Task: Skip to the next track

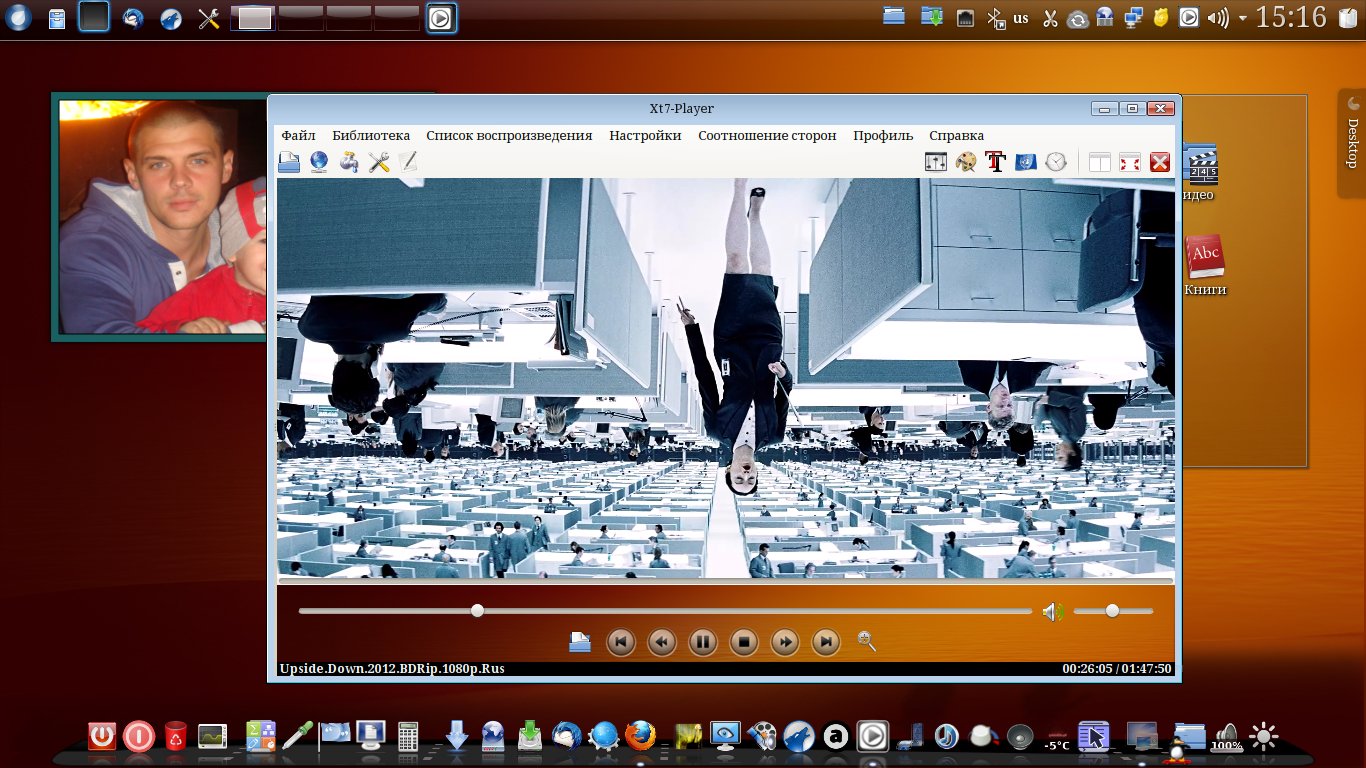Action: pos(825,642)
